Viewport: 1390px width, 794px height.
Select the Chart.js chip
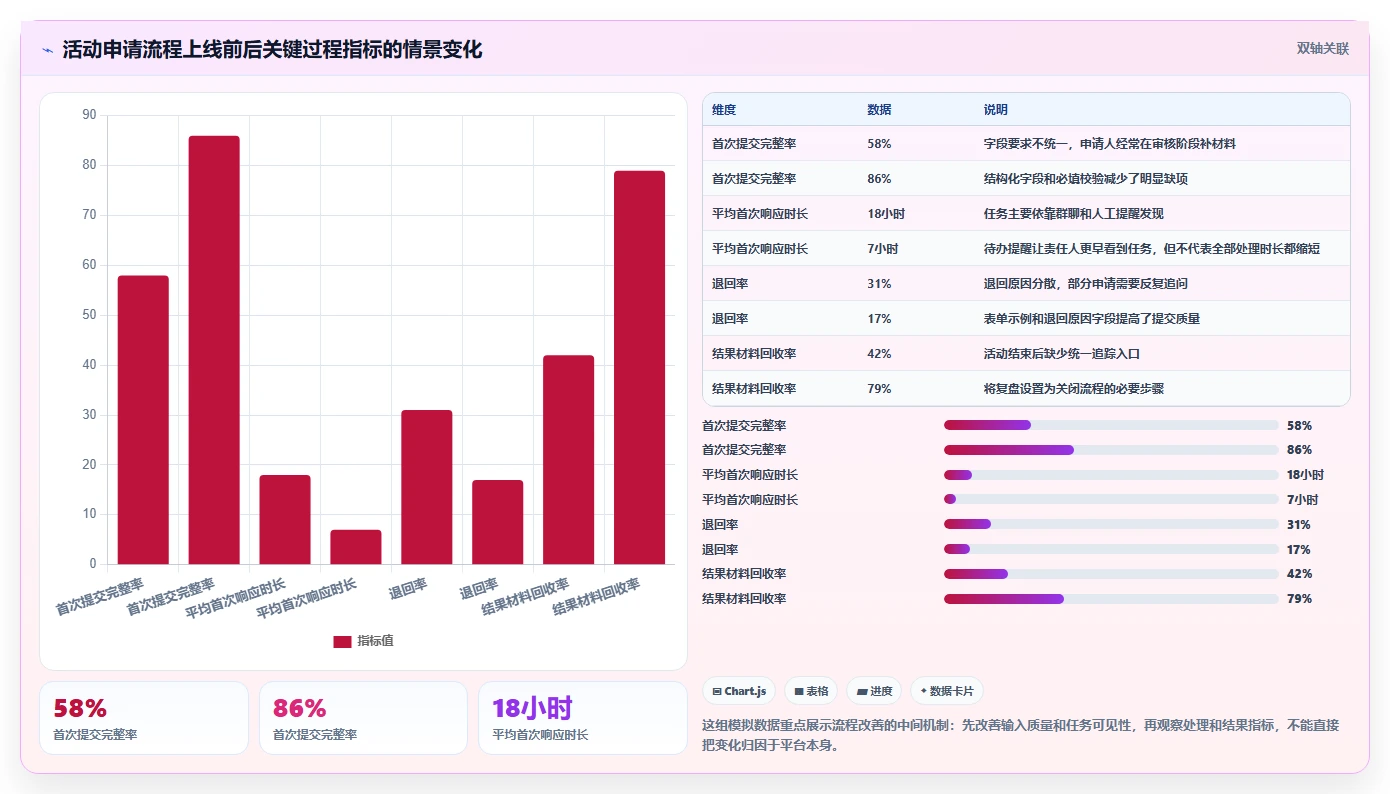tap(739, 691)
